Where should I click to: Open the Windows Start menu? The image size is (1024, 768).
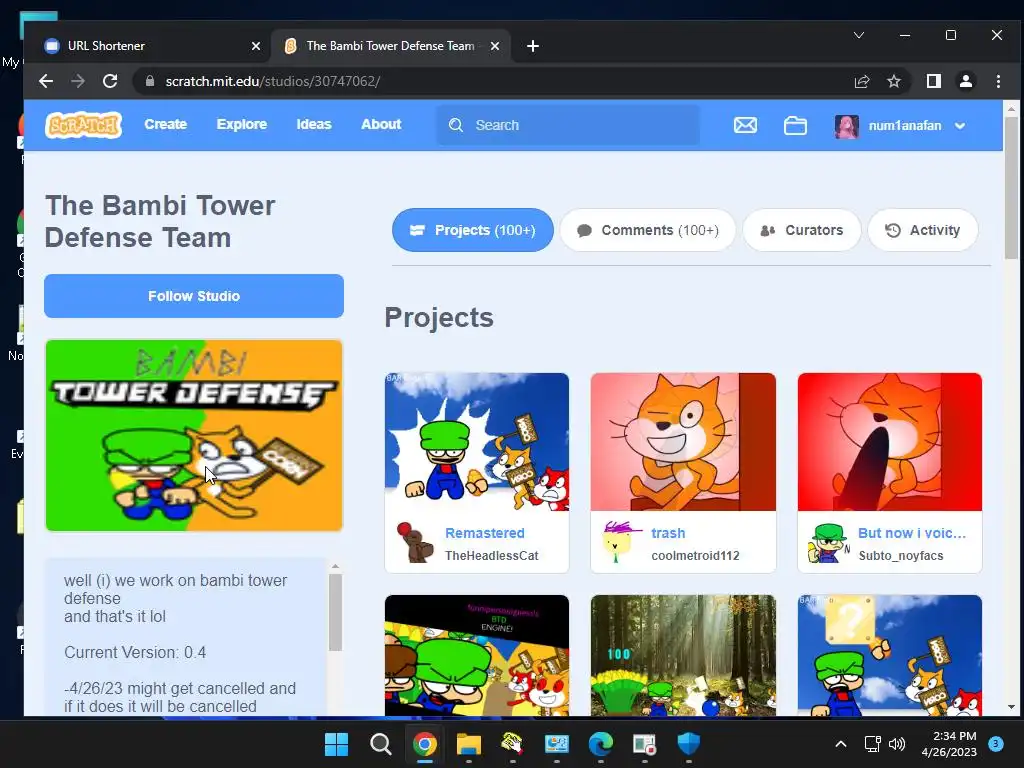[x=336, y=744]
